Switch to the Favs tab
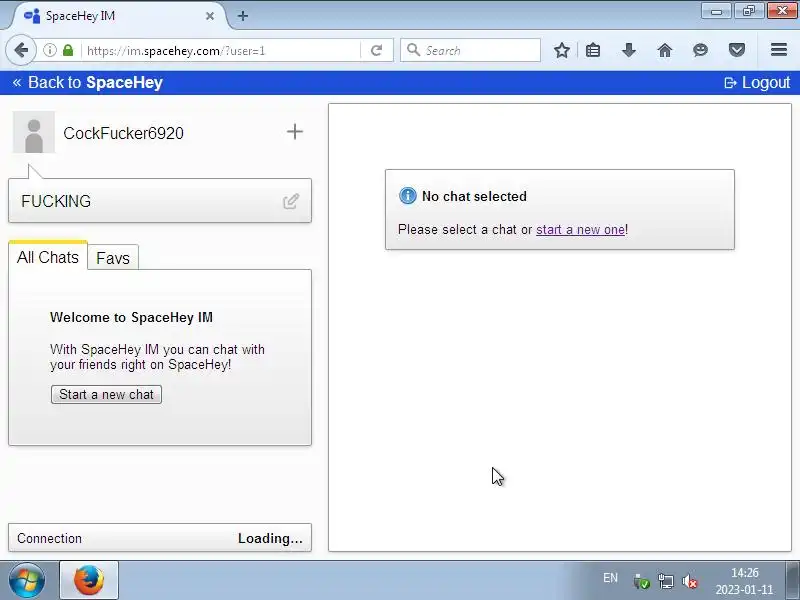The image size is (800, 600). (113, 258)
